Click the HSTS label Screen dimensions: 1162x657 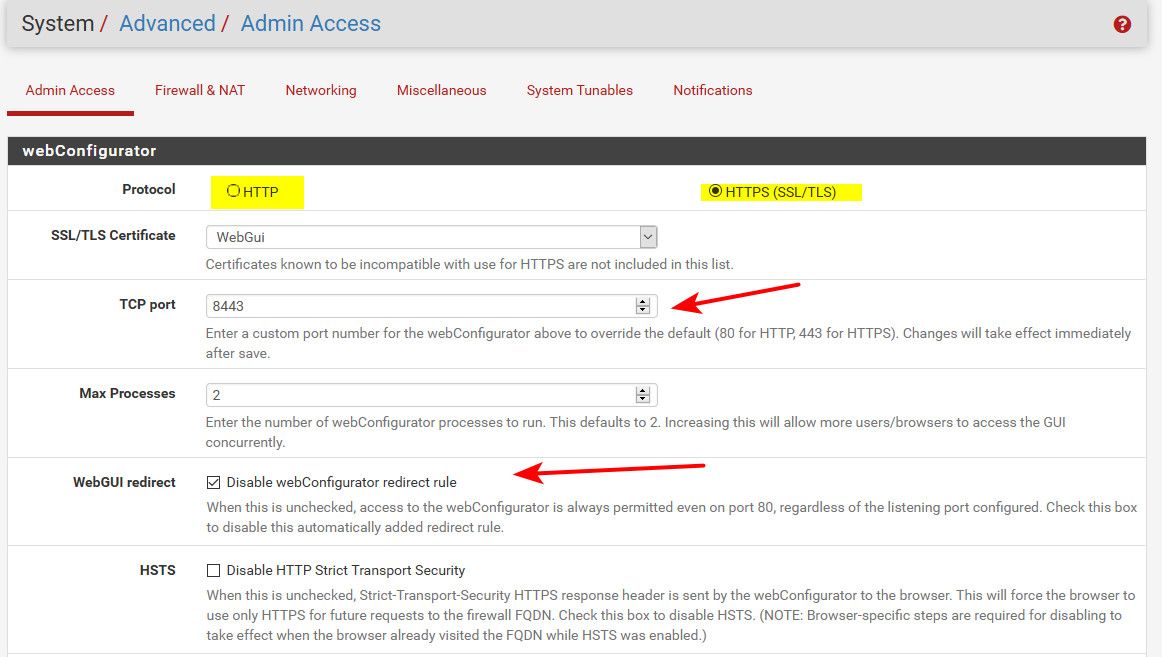158,570
